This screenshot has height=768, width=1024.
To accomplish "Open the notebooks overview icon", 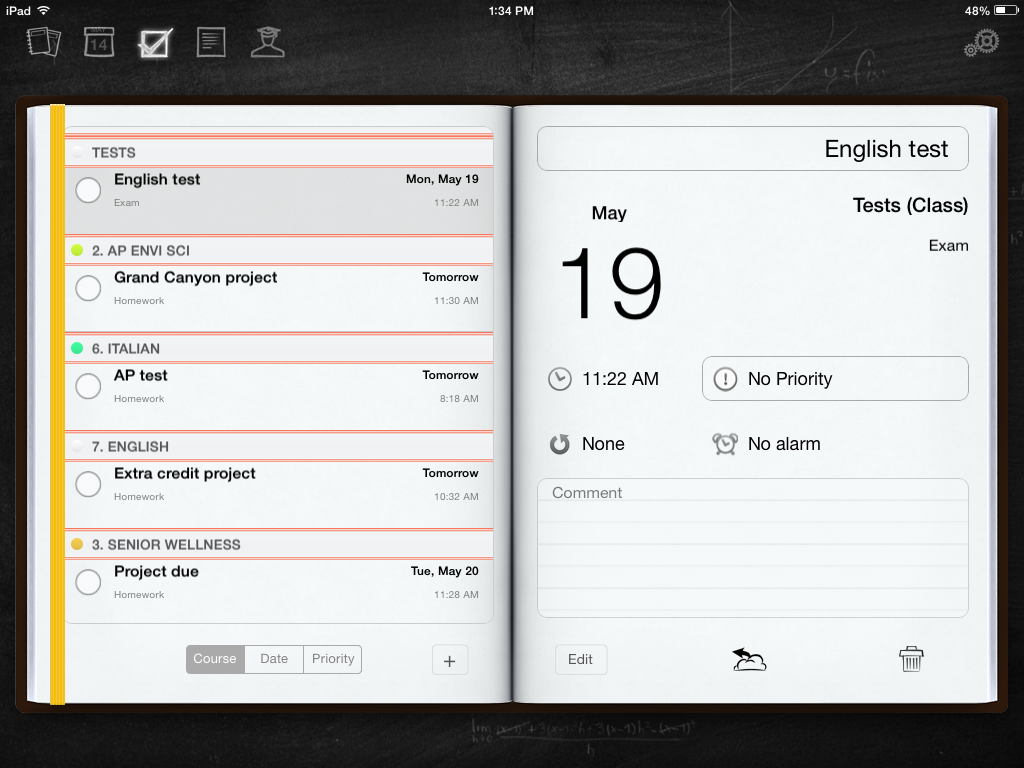I will coord(44,42).
